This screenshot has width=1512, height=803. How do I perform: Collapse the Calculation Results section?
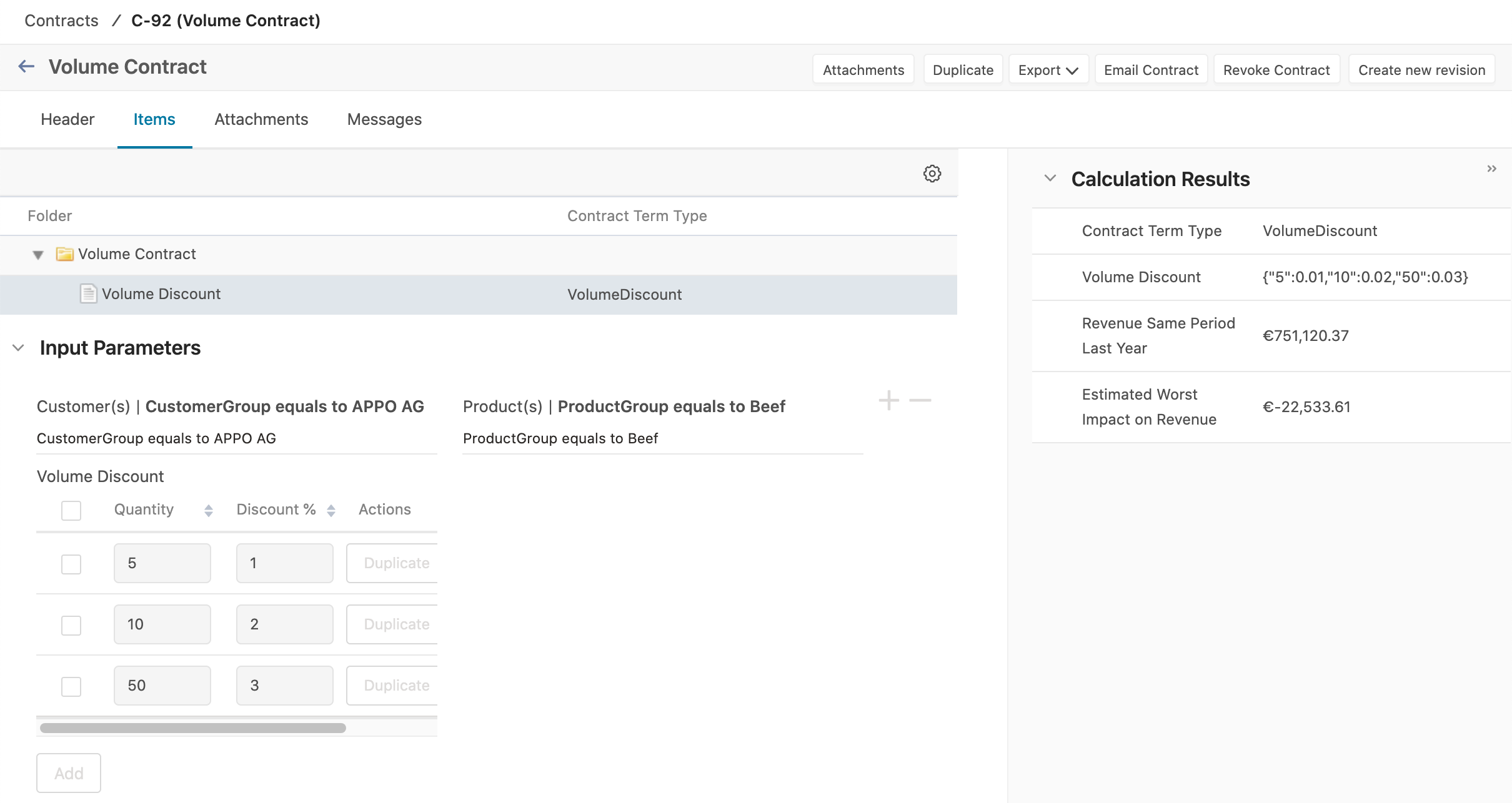coord(1050,179)
